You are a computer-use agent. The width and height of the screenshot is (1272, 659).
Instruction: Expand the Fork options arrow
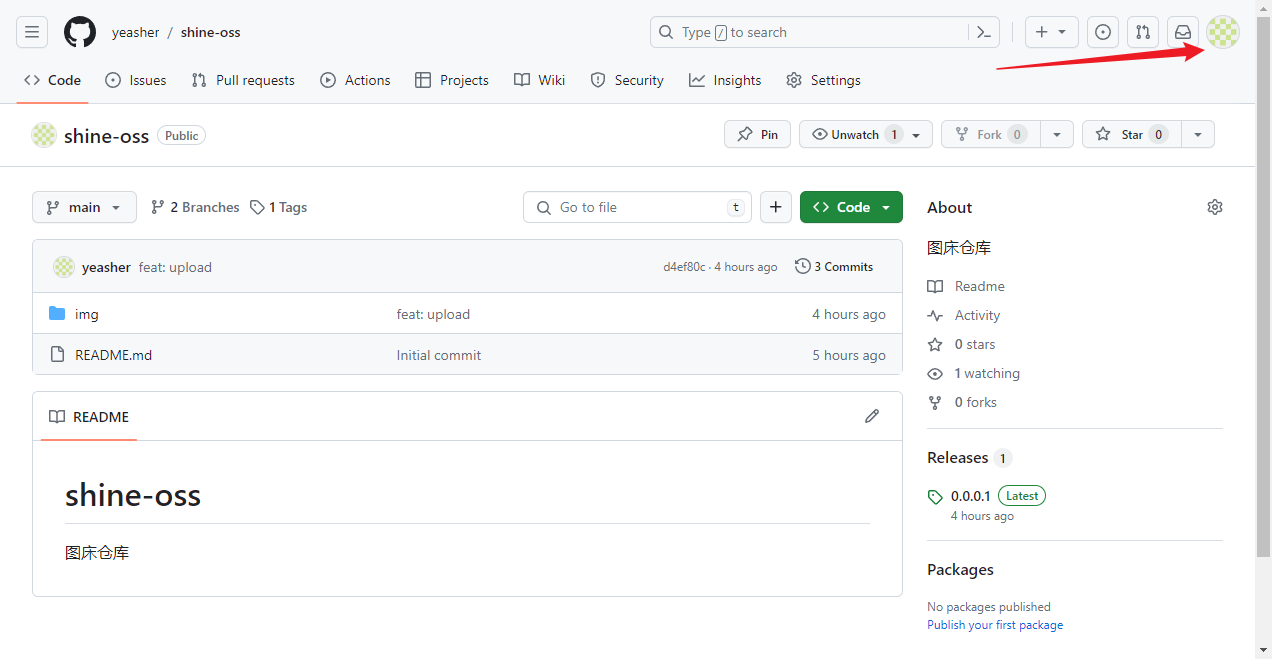tap(1057, 134)
